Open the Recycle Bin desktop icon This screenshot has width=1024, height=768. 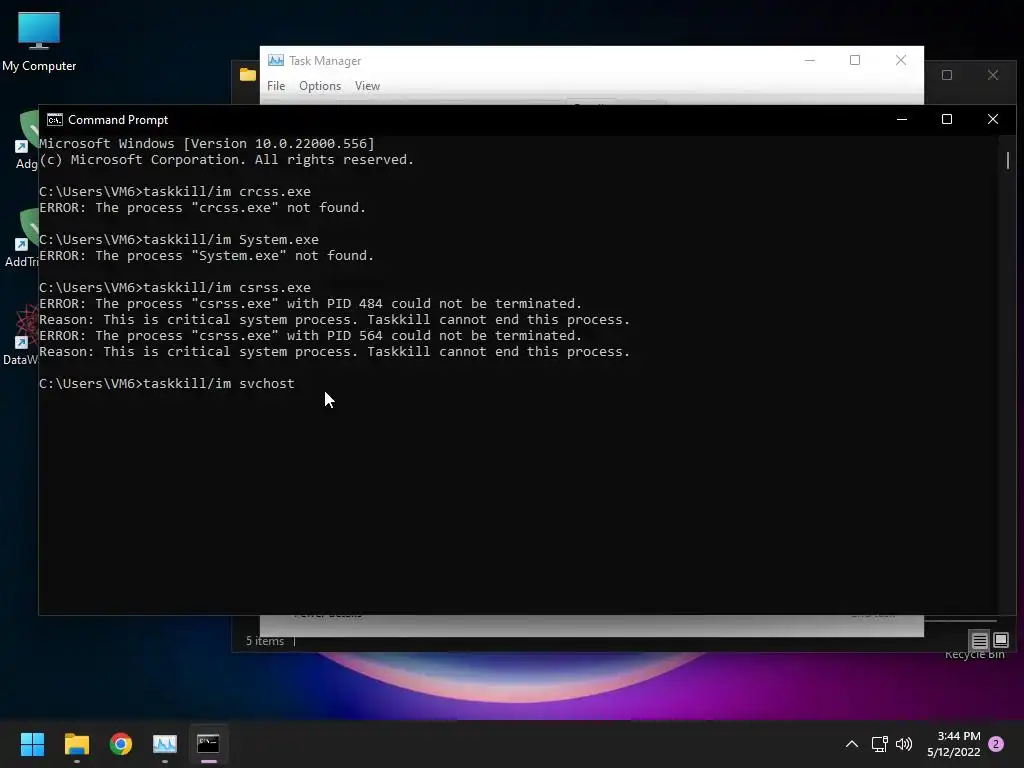pos(974,654)
